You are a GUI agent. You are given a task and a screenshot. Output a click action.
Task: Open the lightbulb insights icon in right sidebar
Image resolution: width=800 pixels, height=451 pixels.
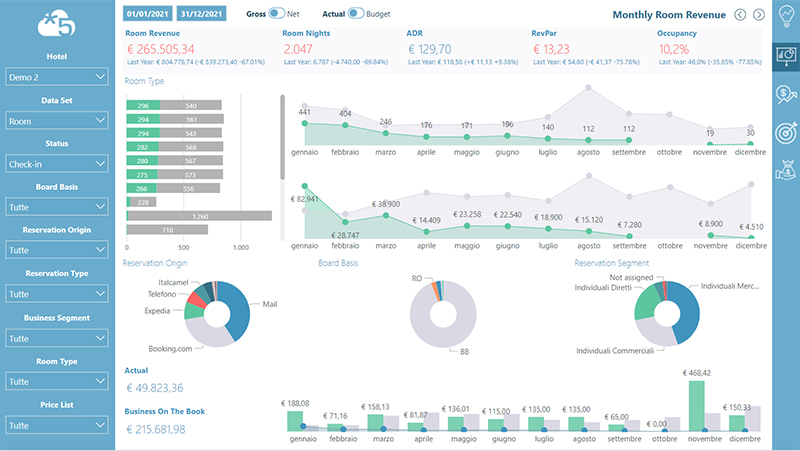coord(786,15)
